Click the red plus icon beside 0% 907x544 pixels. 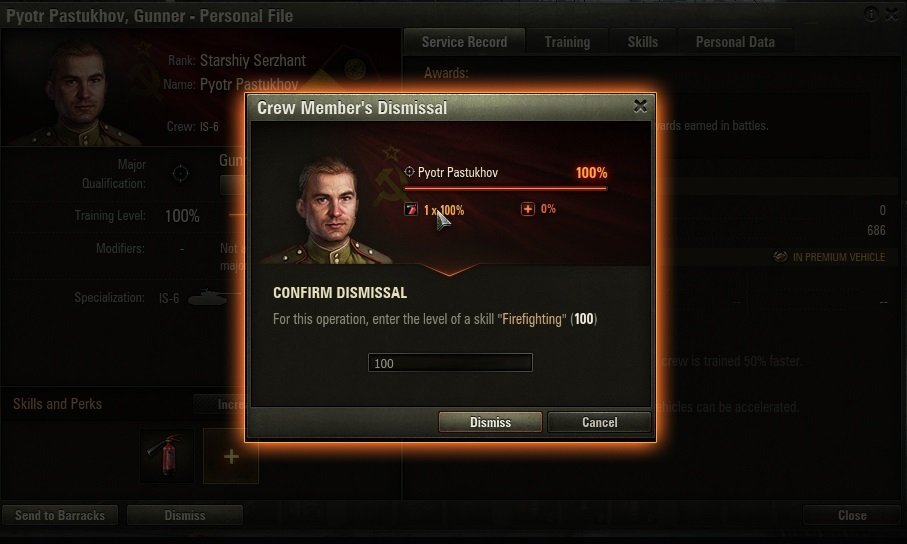tap(528, 209)
